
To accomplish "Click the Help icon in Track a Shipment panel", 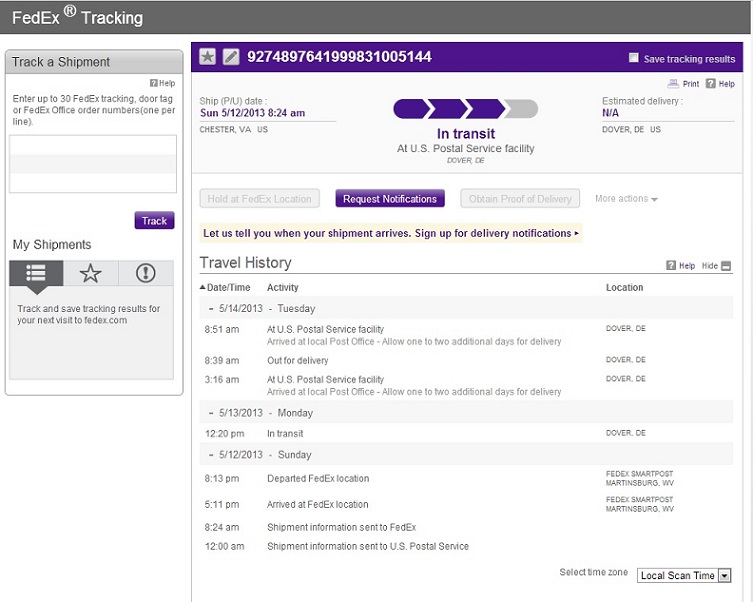I will coord(153,83).
